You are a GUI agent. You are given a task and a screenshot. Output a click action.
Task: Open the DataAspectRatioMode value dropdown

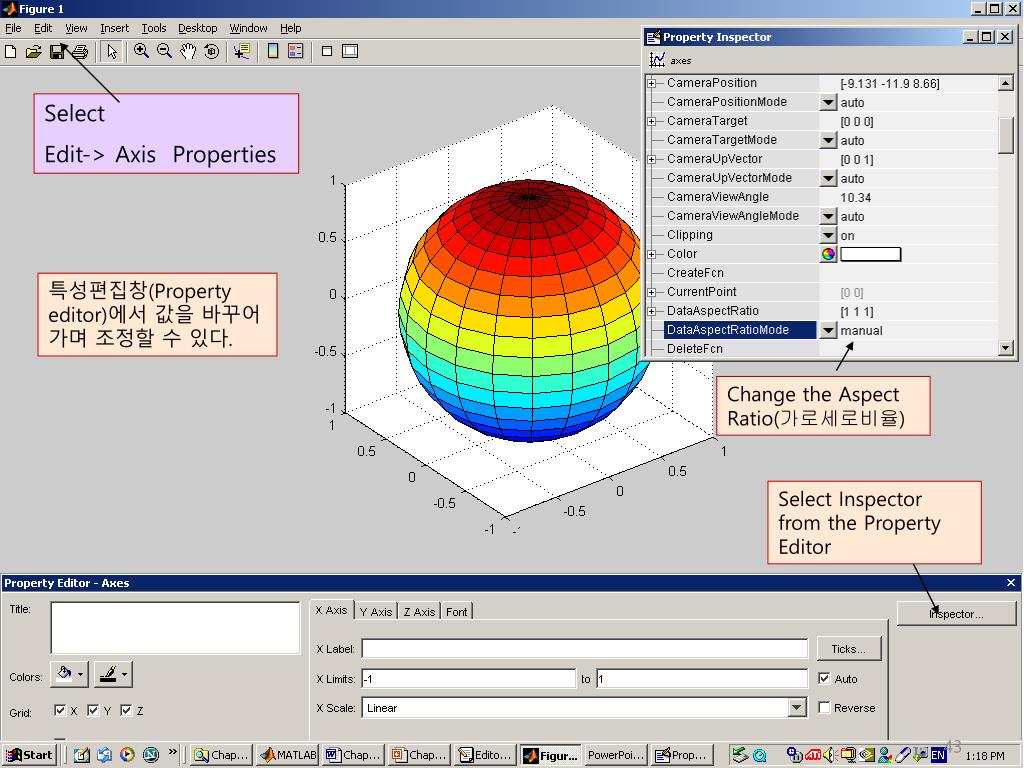[828, 330]
